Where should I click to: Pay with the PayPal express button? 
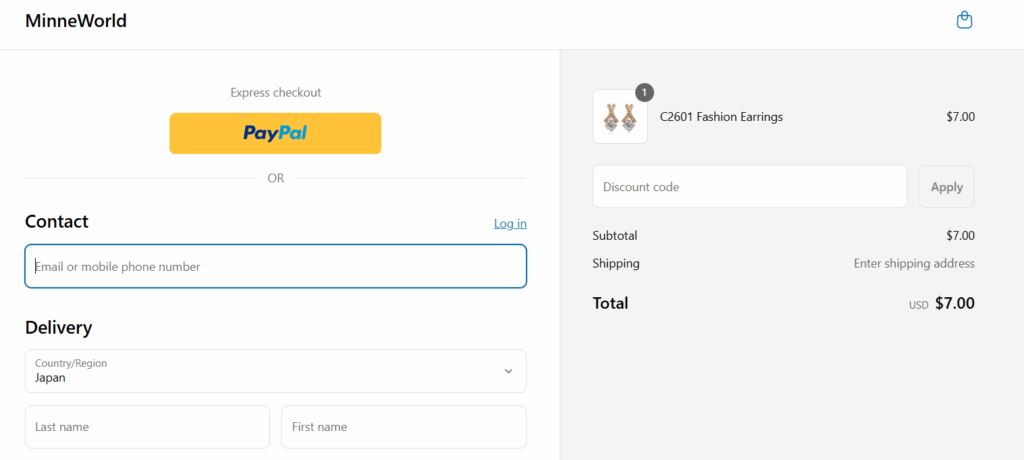[275, 133]
